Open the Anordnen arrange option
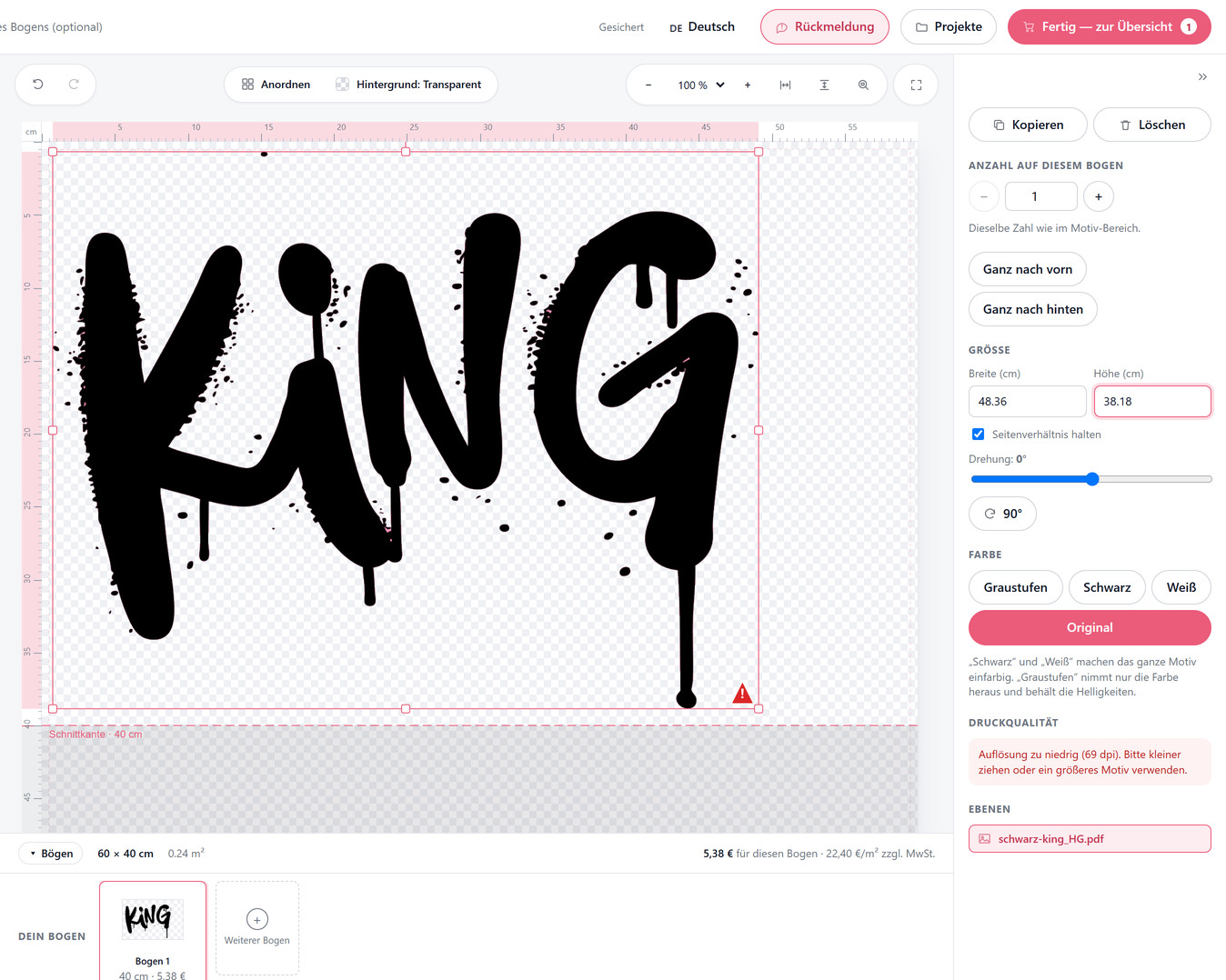Screen dimensions: 1226x980 [x=276, y=85]
